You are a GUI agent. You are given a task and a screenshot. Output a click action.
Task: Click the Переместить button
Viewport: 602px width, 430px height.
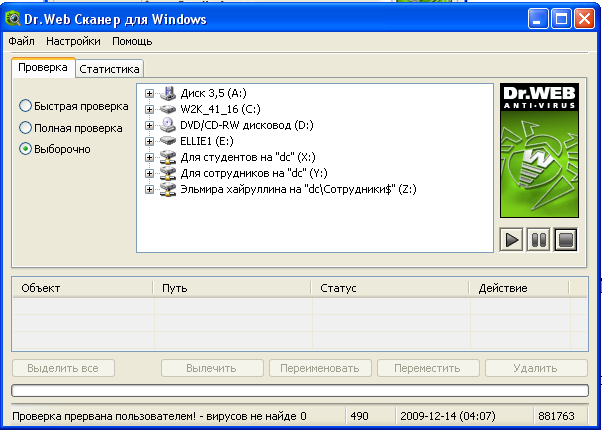[428, 368]
